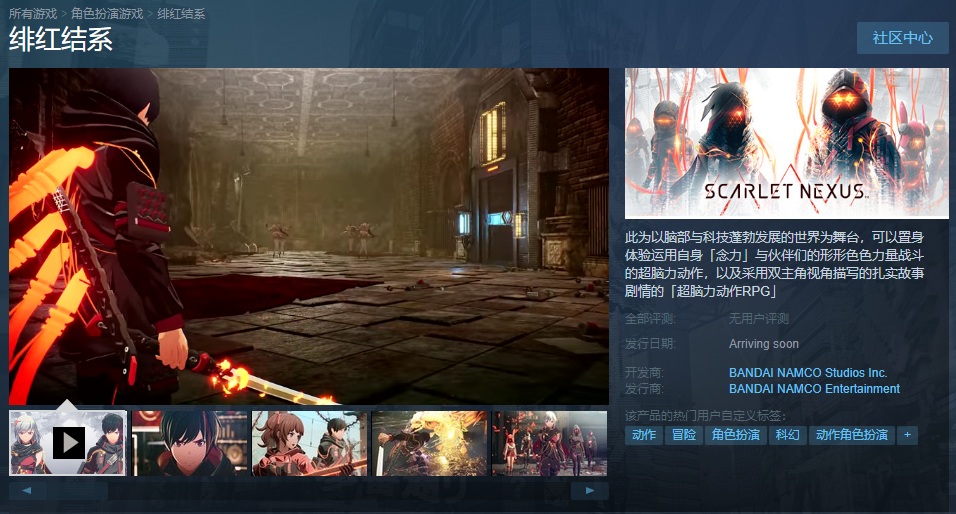
Task: Click the plus button to add tag
Action: click(907, 435)
